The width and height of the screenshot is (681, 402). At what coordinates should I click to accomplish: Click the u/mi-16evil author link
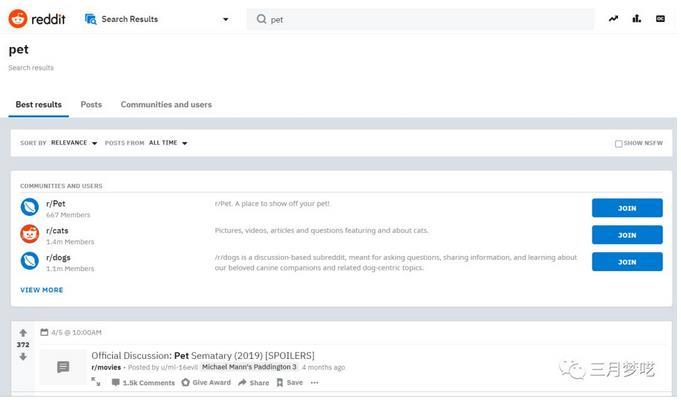[179, 367]
